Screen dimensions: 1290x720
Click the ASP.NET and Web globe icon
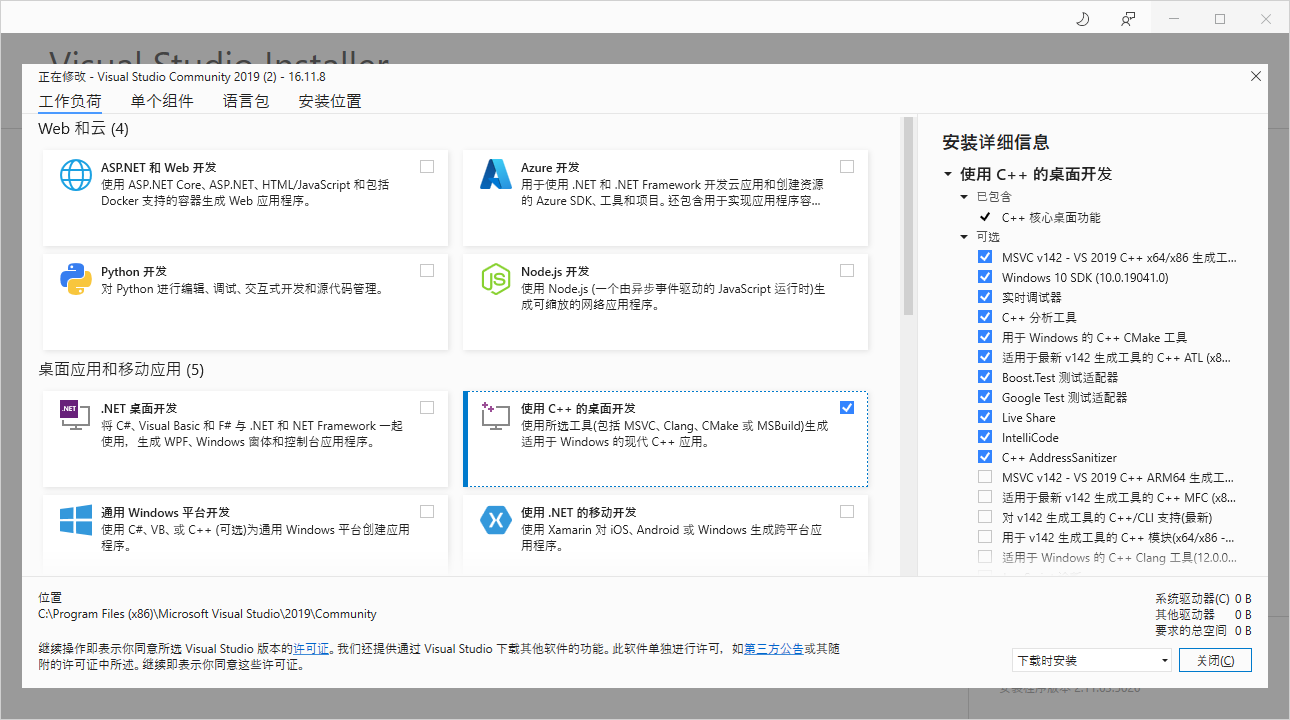pyautogui.click(x=76, y=175)
